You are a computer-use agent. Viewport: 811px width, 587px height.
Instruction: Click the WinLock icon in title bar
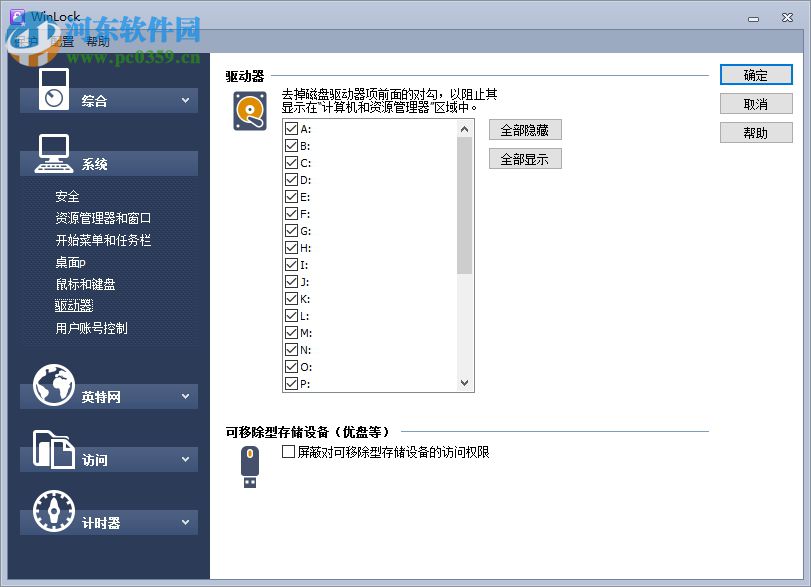point(19,17)
